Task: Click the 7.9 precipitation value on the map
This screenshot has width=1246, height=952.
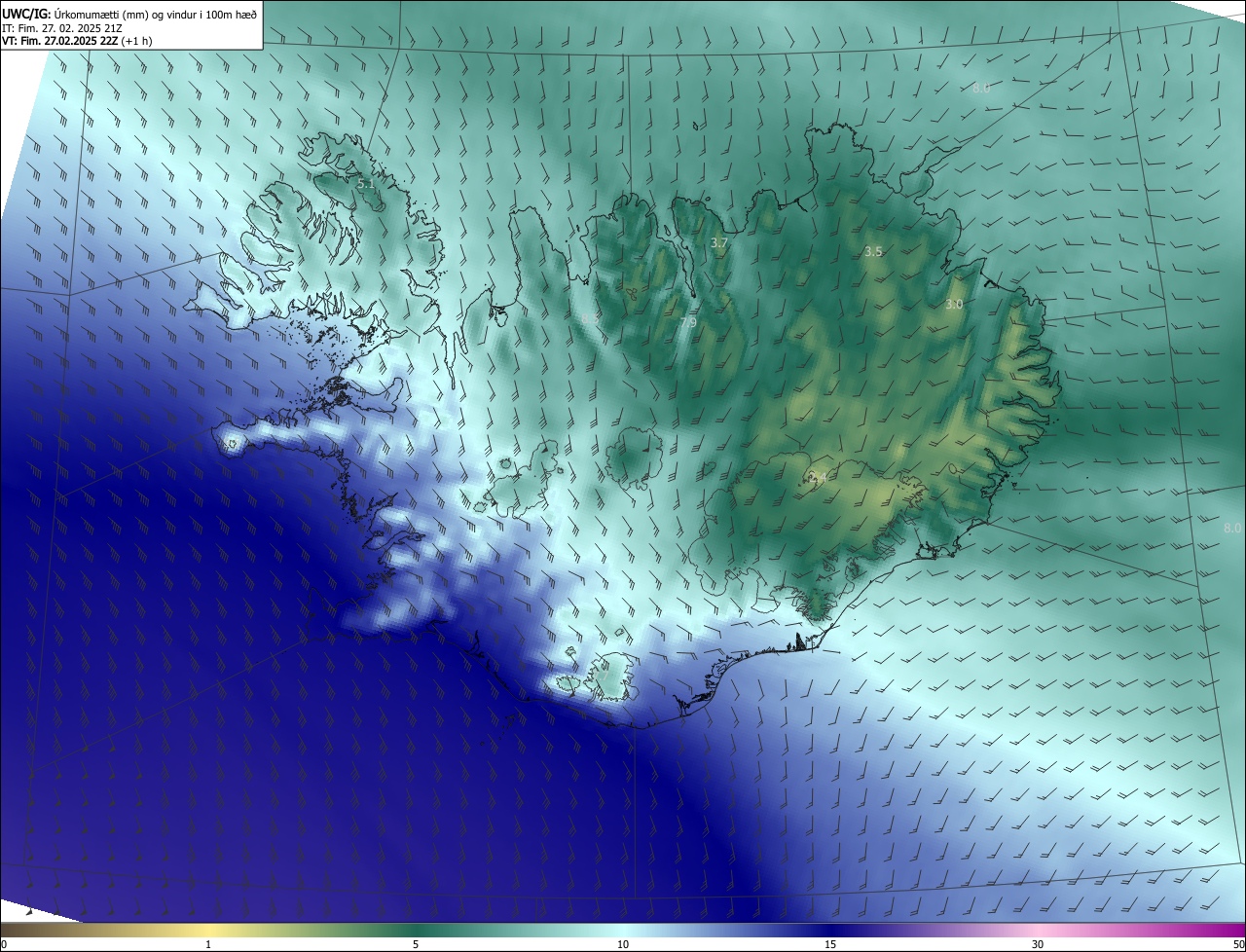Action: pos(688,322)
